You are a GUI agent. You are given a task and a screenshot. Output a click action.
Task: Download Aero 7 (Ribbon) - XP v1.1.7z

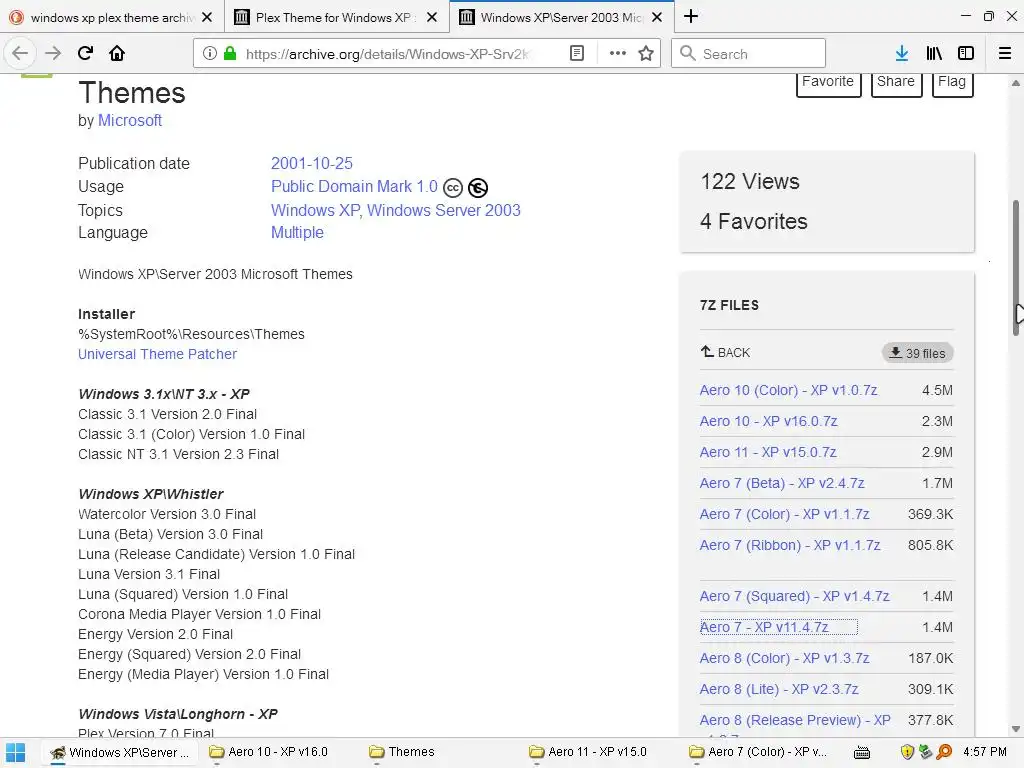[790, 545]
